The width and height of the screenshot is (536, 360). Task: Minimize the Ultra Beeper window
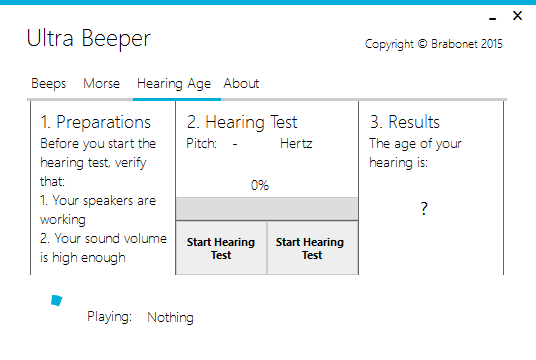492,18
